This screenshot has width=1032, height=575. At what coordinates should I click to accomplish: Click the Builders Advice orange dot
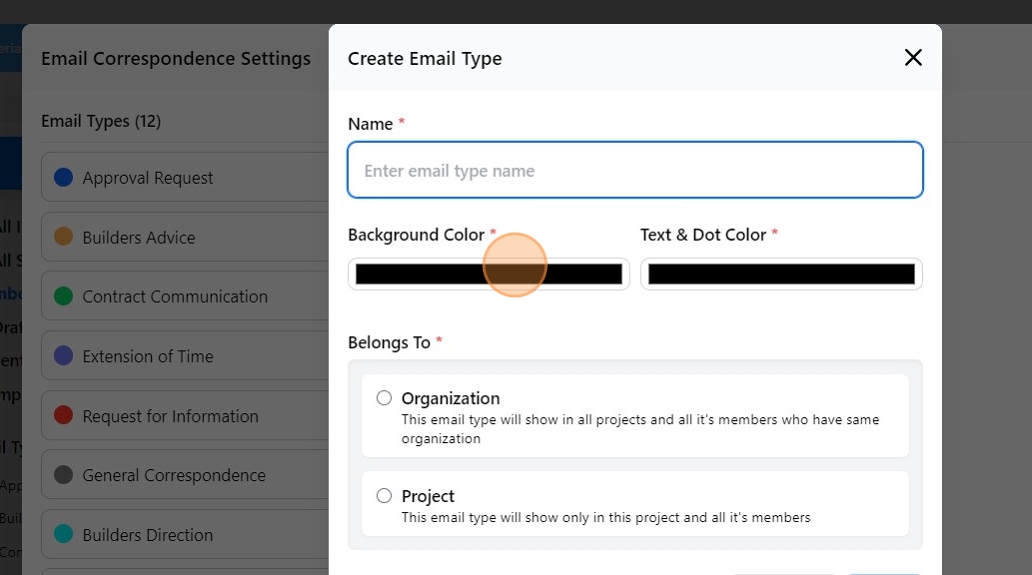tap(63, 237)
